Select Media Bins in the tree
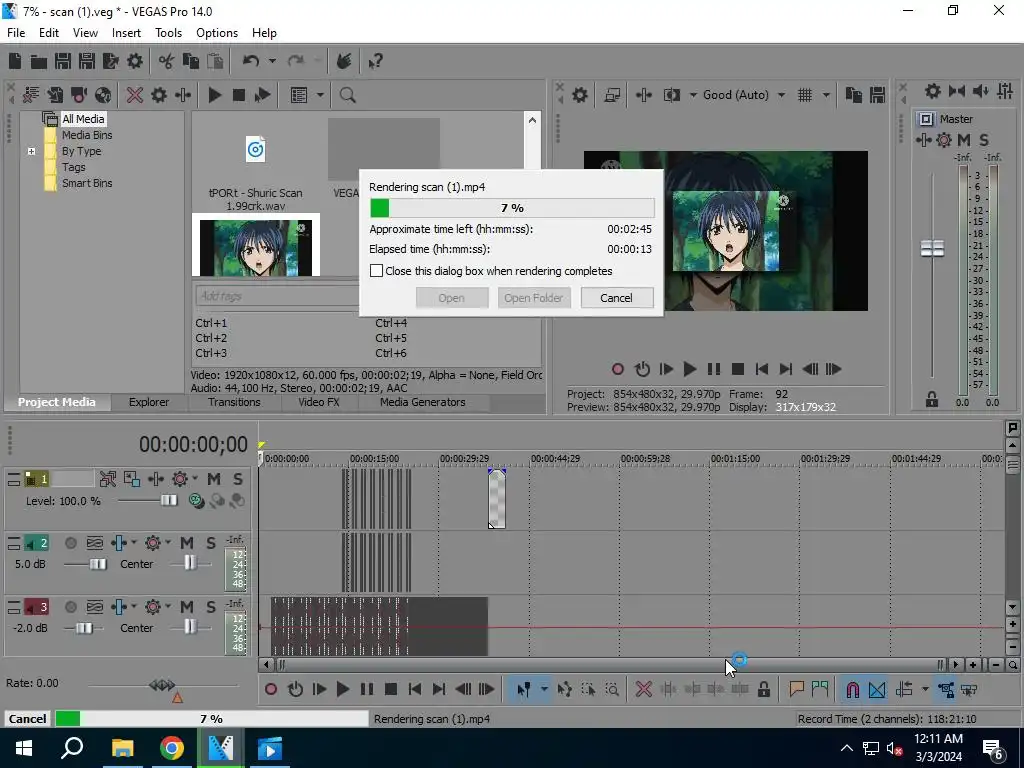This screenshot has height=768, width=1024. pos(87,135)
